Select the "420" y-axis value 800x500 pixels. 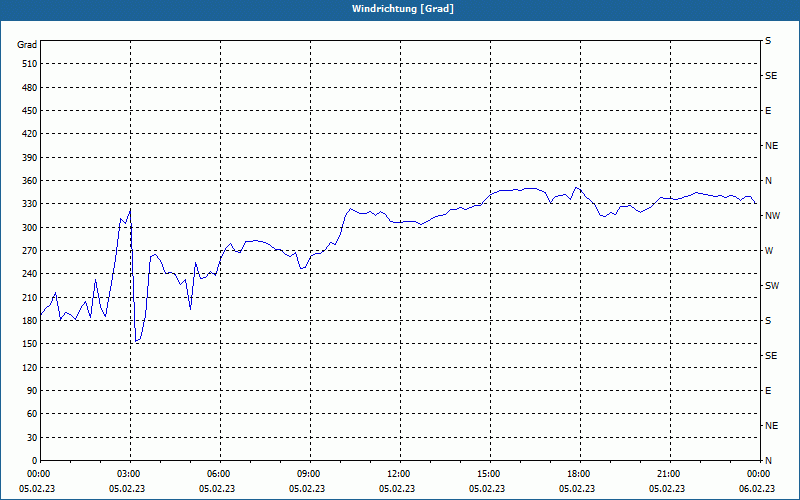coord(30,134)
